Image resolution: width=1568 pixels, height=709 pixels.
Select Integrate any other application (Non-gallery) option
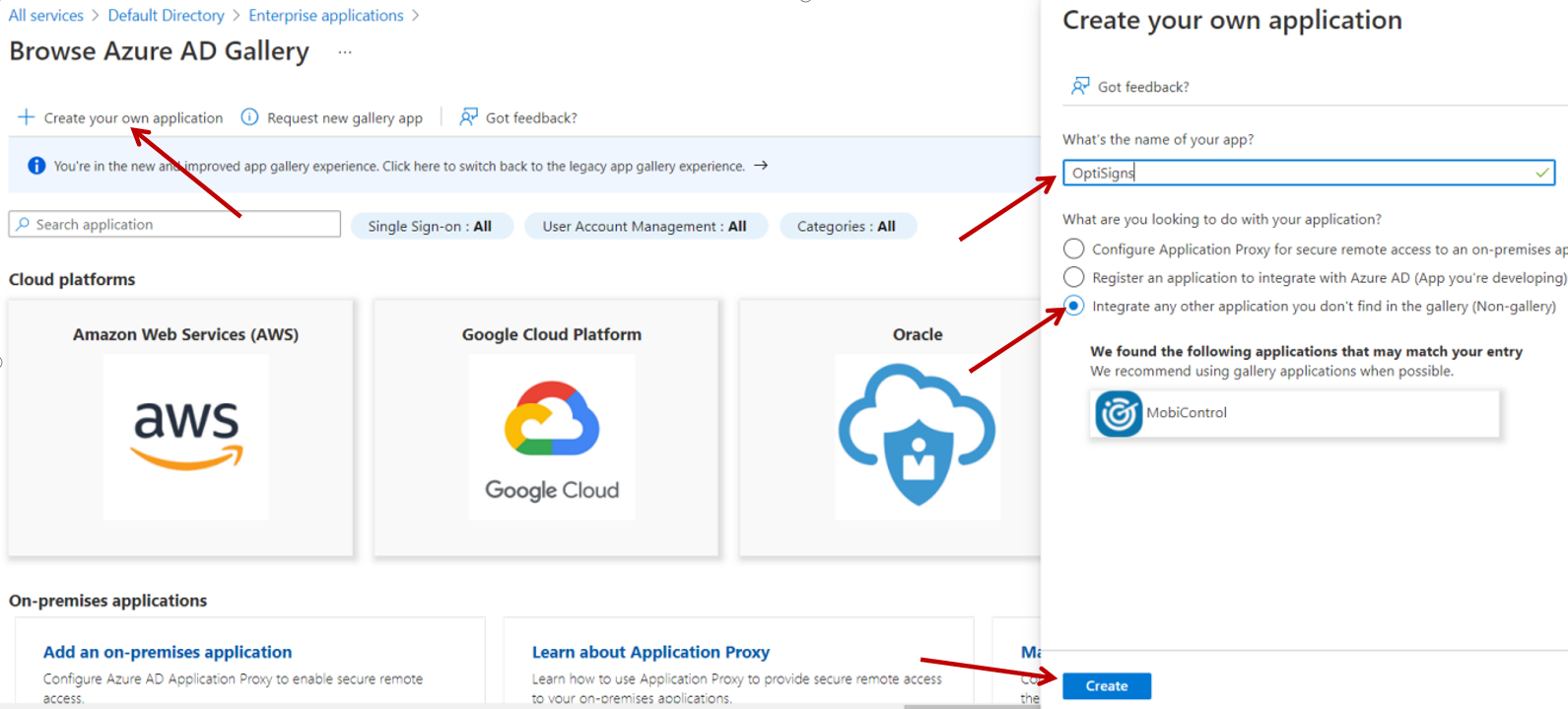pyautogui.click(x=1074, y=306)
